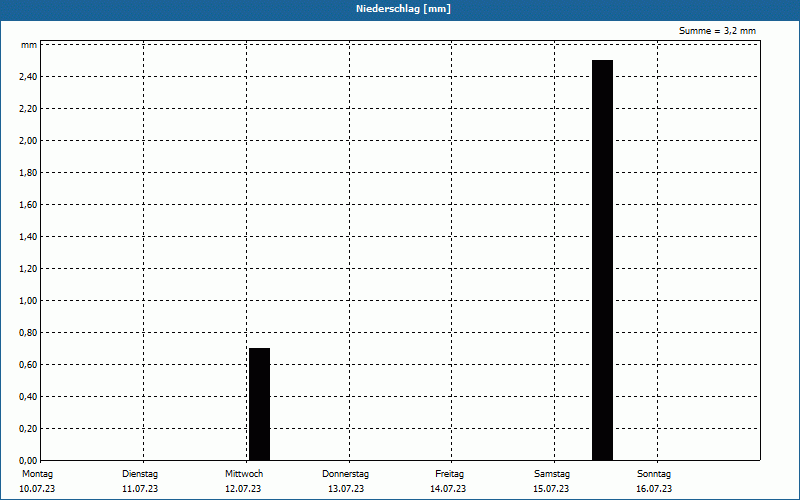Click the Niederschlag [mm] chart title
800x500 pixels.
pyautogui.click(x=403, y=9)
